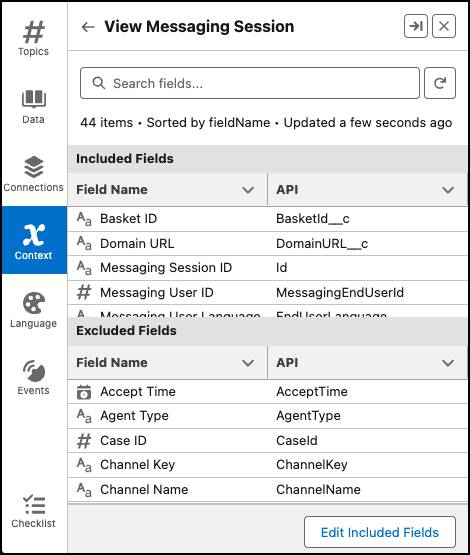Sort by API header in Excluded Fields
Screen dimensions: 470x555
[287, 362]
